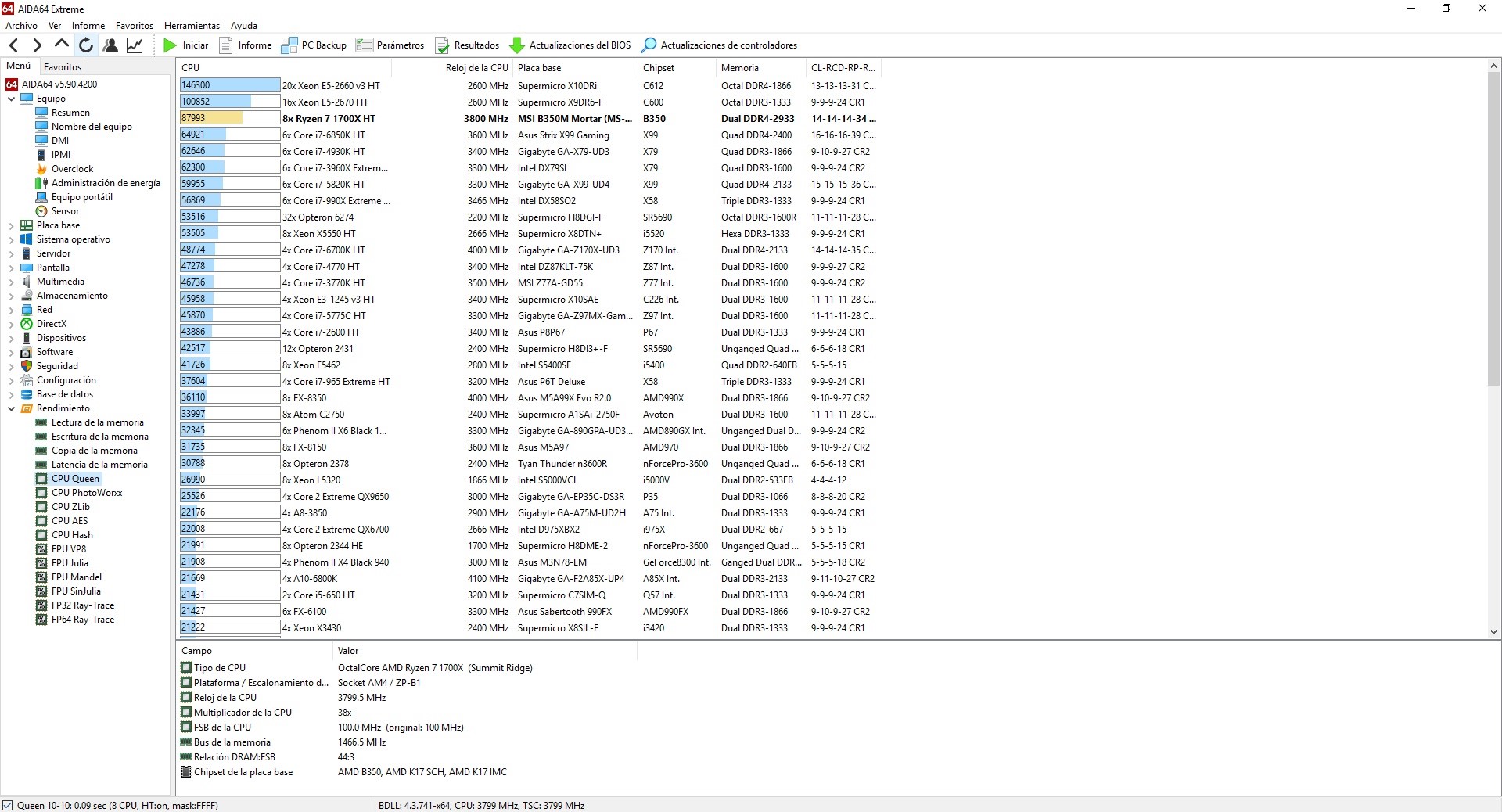Expand the Multimedia tree node
Screen dimensions: 1502x812
tap(12, 282)
